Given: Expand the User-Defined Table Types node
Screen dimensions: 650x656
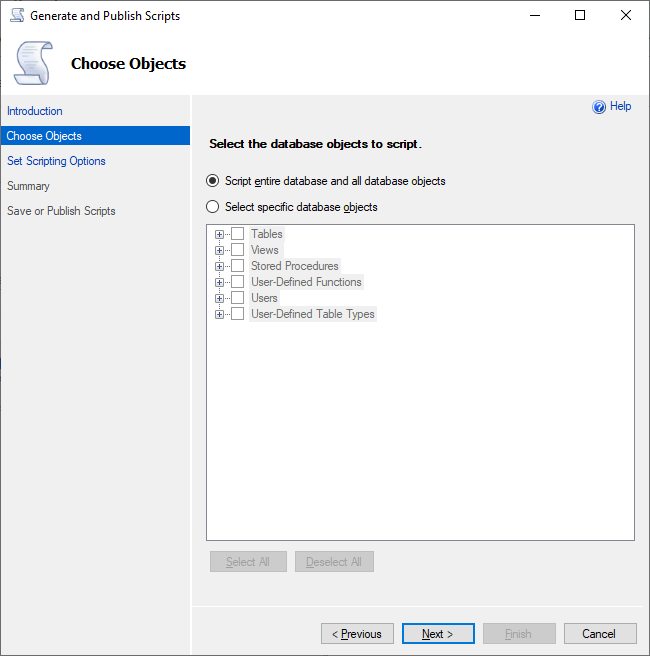Looking at the screenshot, I should [219, 314].
